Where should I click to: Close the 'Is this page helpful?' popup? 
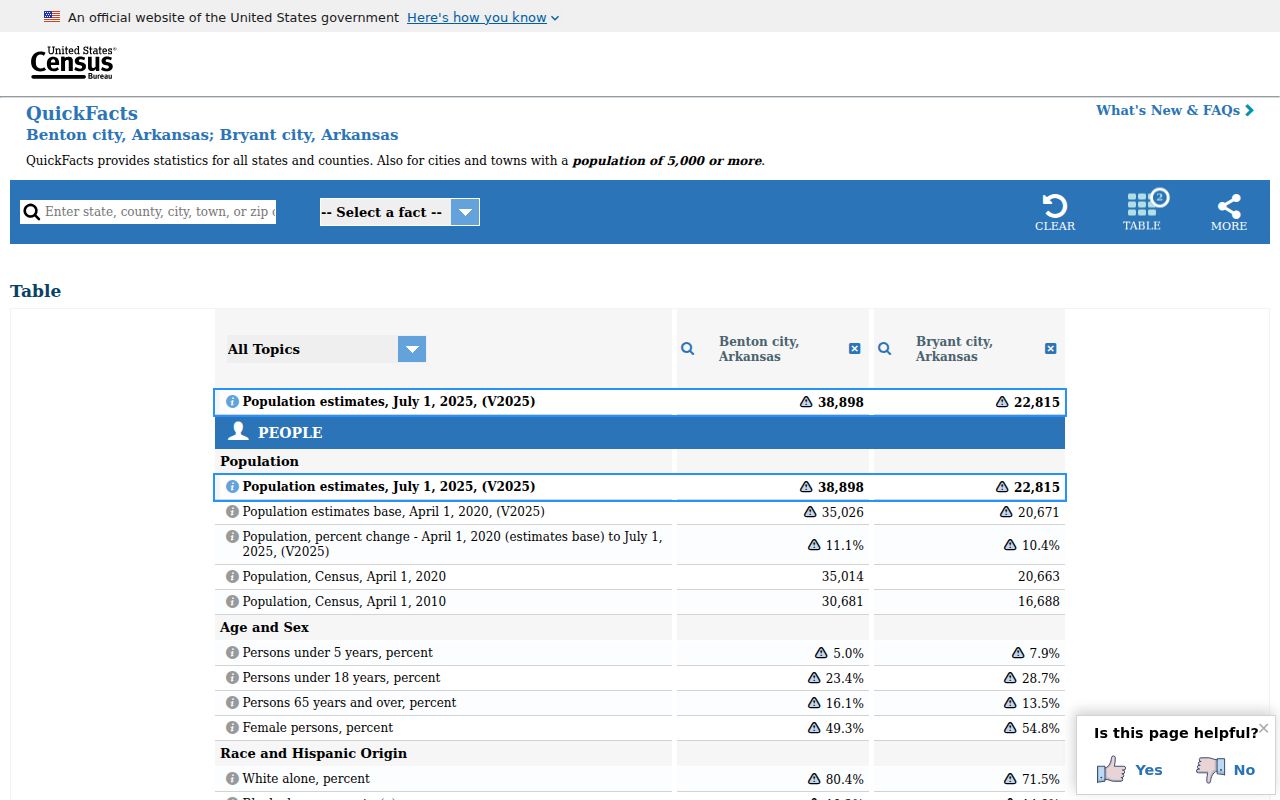click(1264, 728)
